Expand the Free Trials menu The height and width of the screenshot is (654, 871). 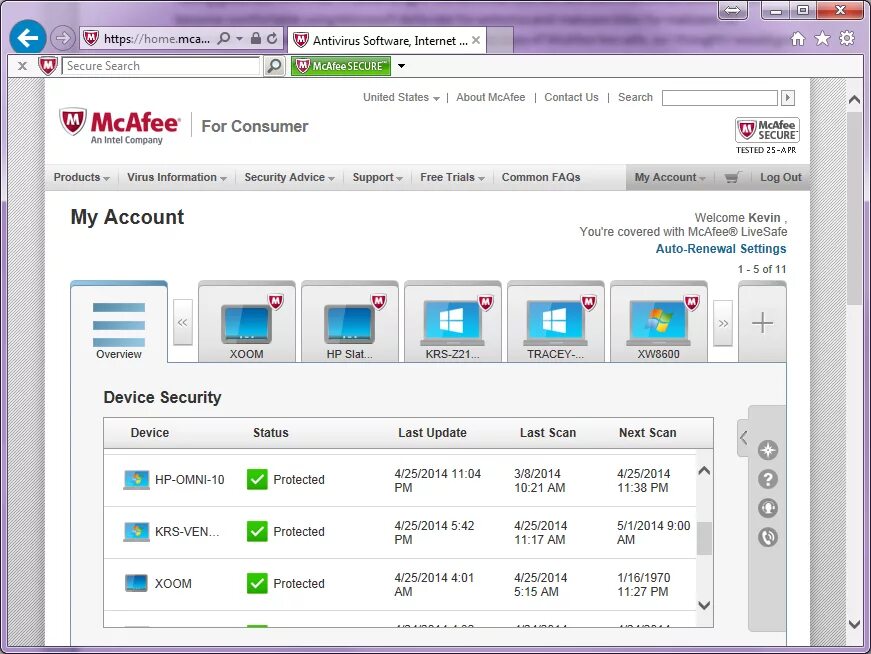point(452,177)
